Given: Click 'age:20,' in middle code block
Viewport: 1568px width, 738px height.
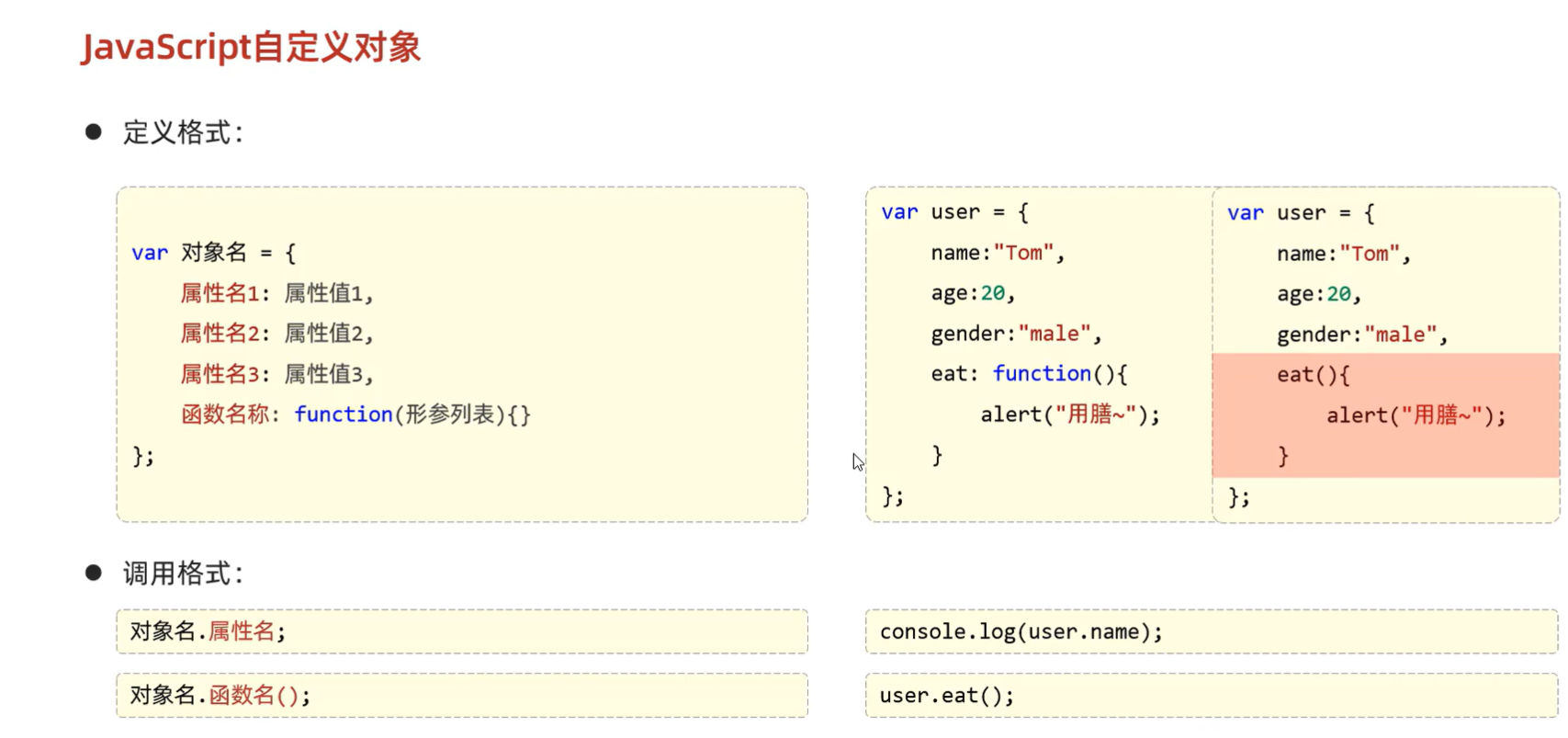Looking at the screenshot, I should [x=973, y=293].
